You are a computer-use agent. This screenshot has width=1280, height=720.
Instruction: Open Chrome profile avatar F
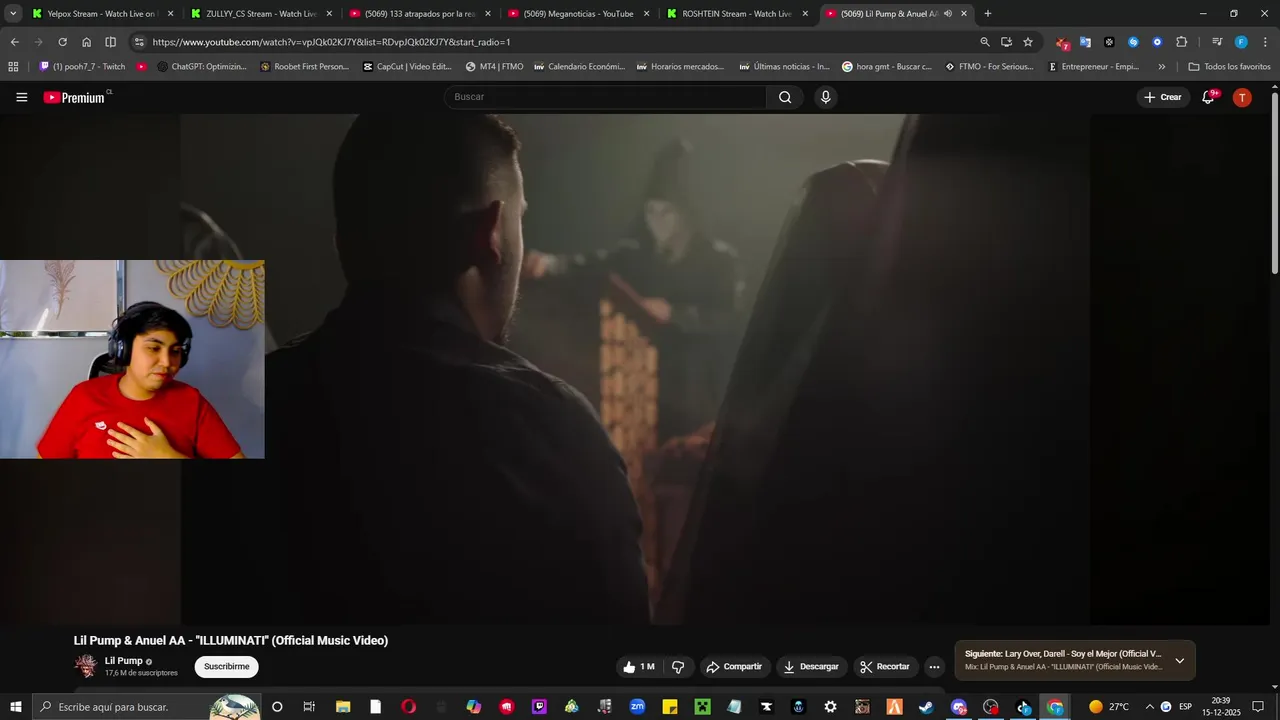[x=1241, y=42]
